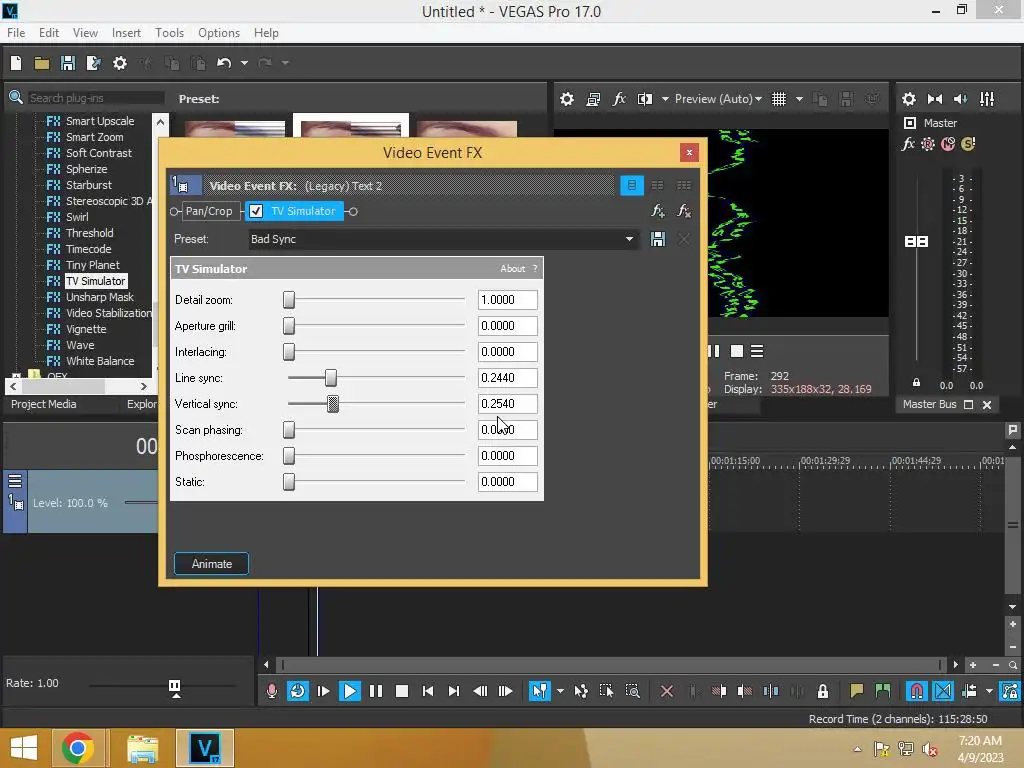Screen dimensions: 1024x768
Task: Focus the Search plug-ins field
Action: click(95, 98)
